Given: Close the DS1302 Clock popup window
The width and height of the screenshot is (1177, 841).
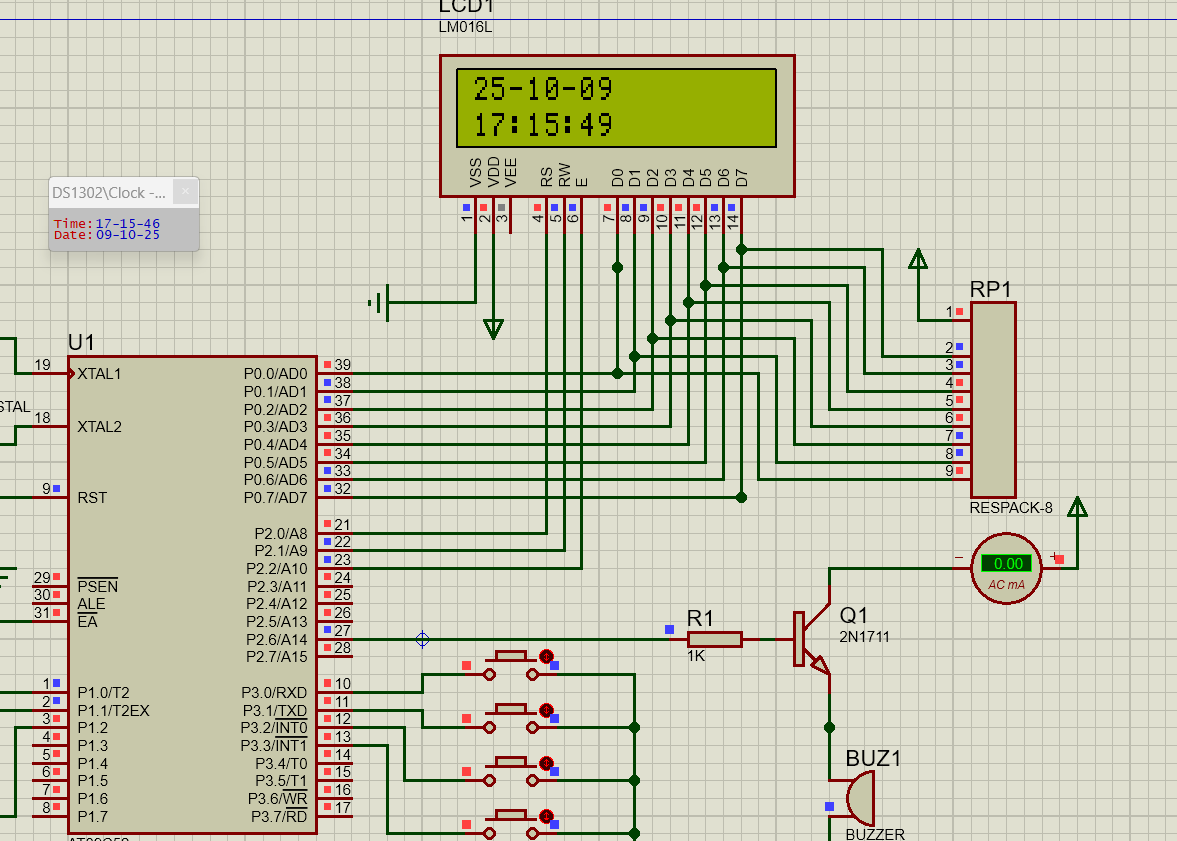Looking at the screenshot, I should pos(185,192).
